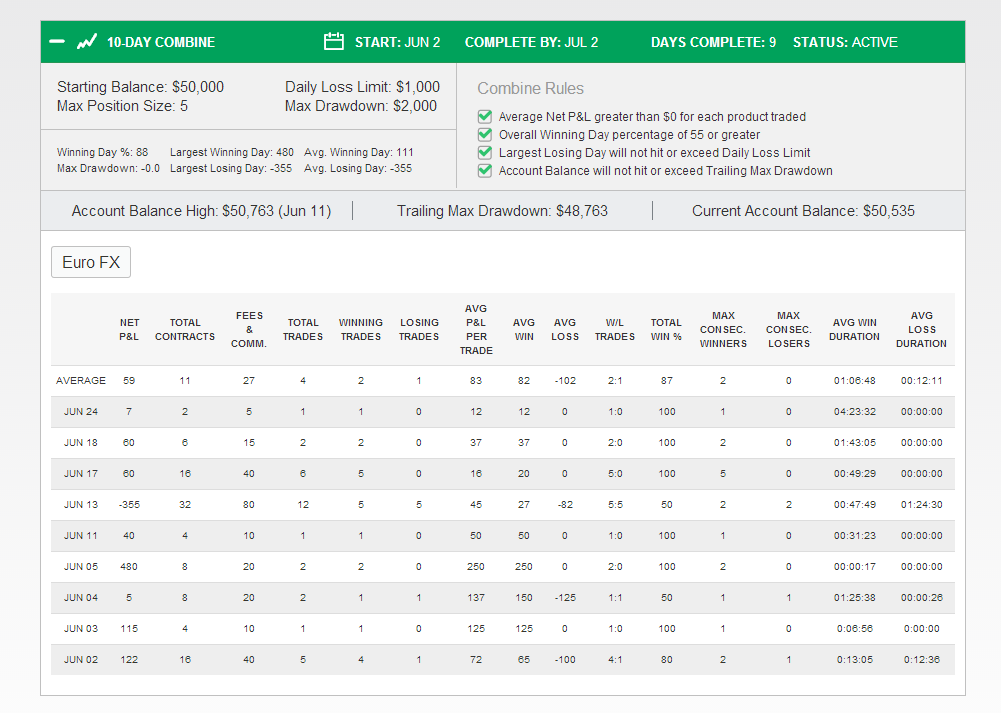This screenshot has width=1001, height=713.
Task: Click Current Account Balance: $50,535 text
Action: [803, 211]
